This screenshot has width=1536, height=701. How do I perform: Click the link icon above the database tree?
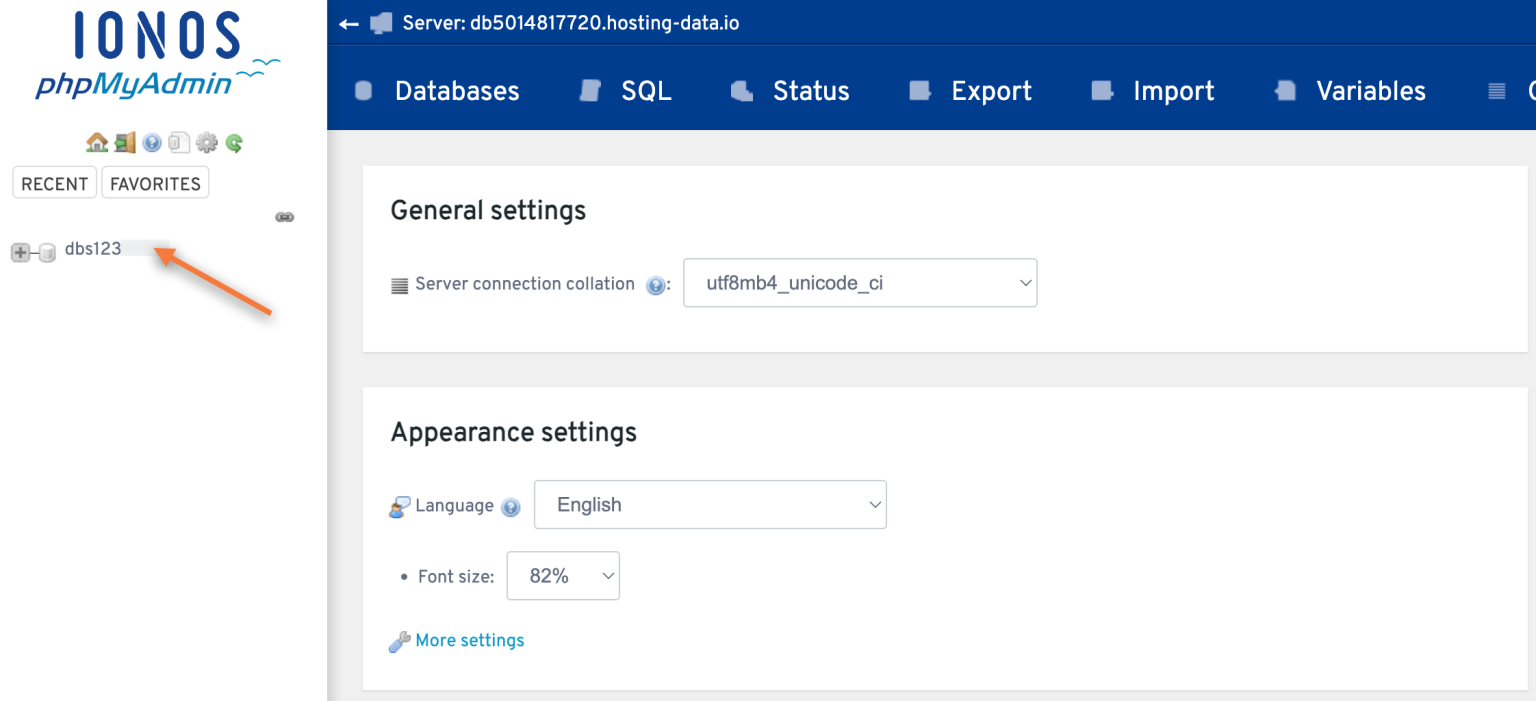click(284, 216)
